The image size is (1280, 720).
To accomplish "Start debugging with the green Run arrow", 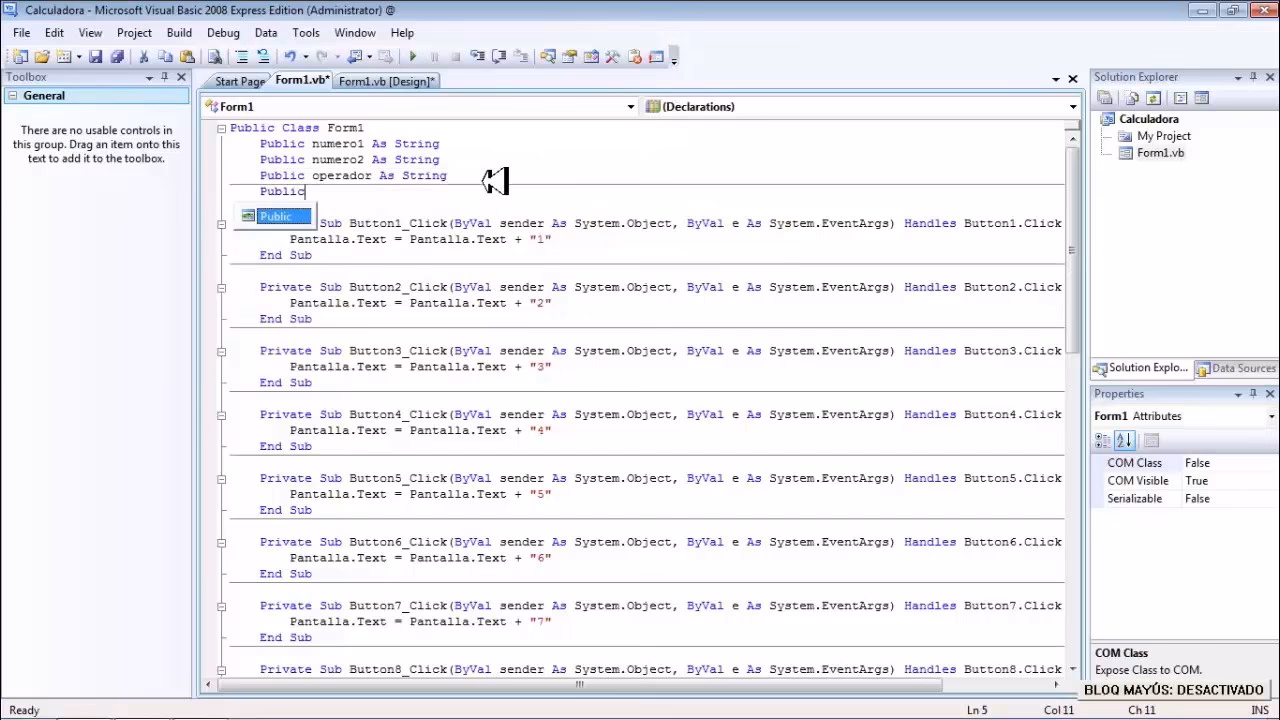I will coord(414,56).
